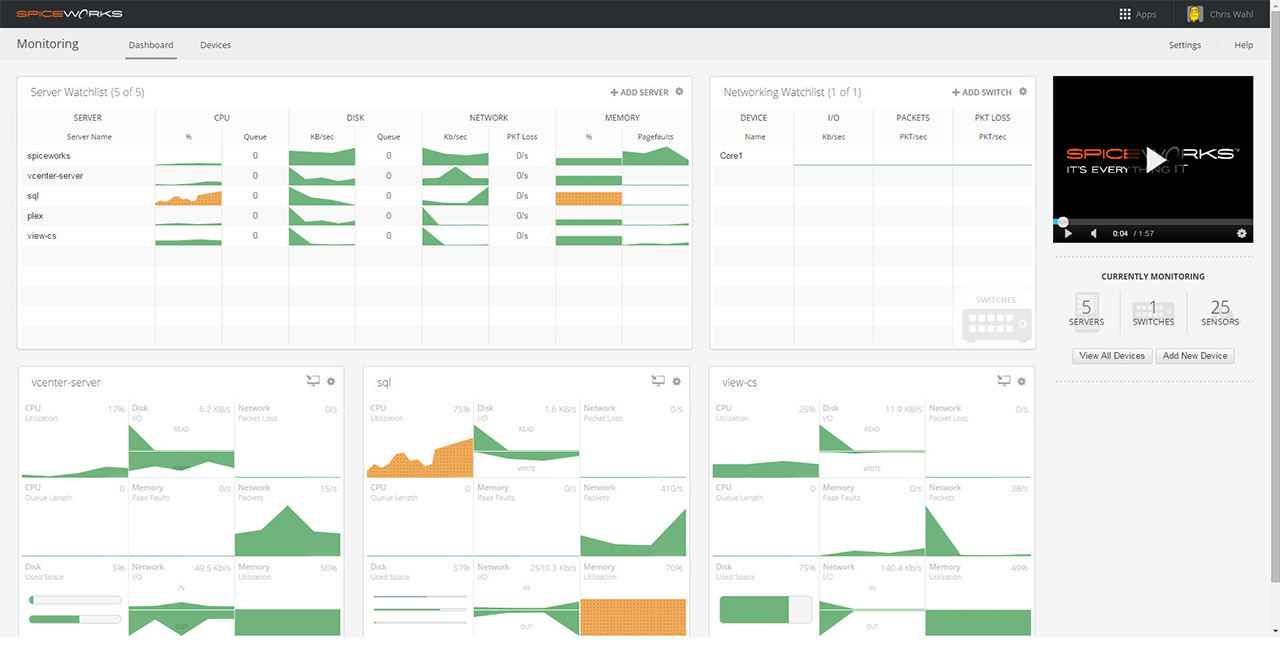The width and height of the screenshot is (1280, 664).
Task: Click Add Switch in Networking Watchlist
Action: click(x=982, y=92)
